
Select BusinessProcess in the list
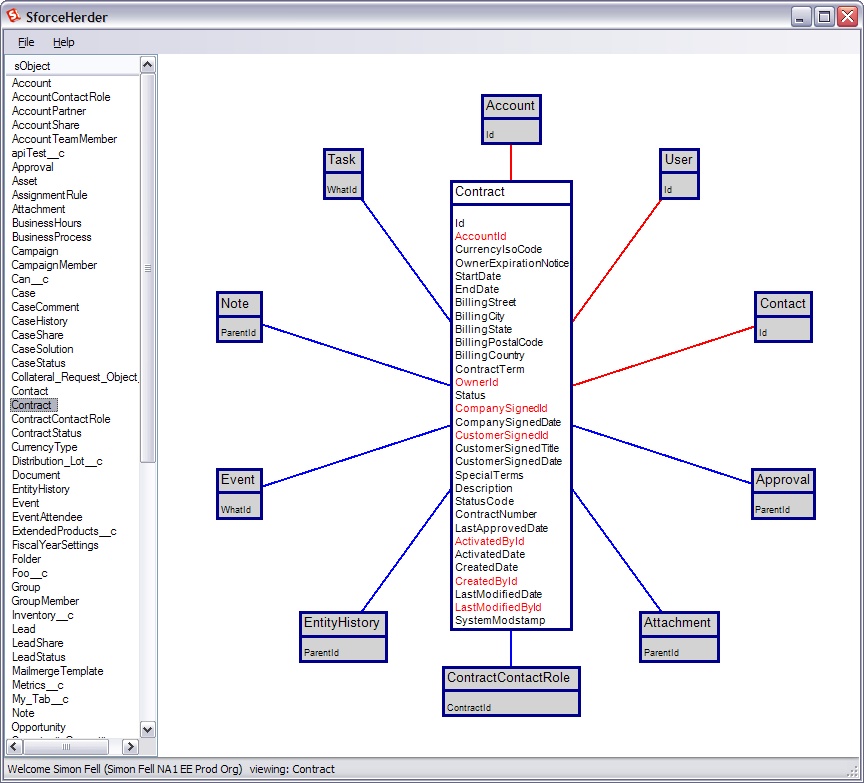click(52, 237)
